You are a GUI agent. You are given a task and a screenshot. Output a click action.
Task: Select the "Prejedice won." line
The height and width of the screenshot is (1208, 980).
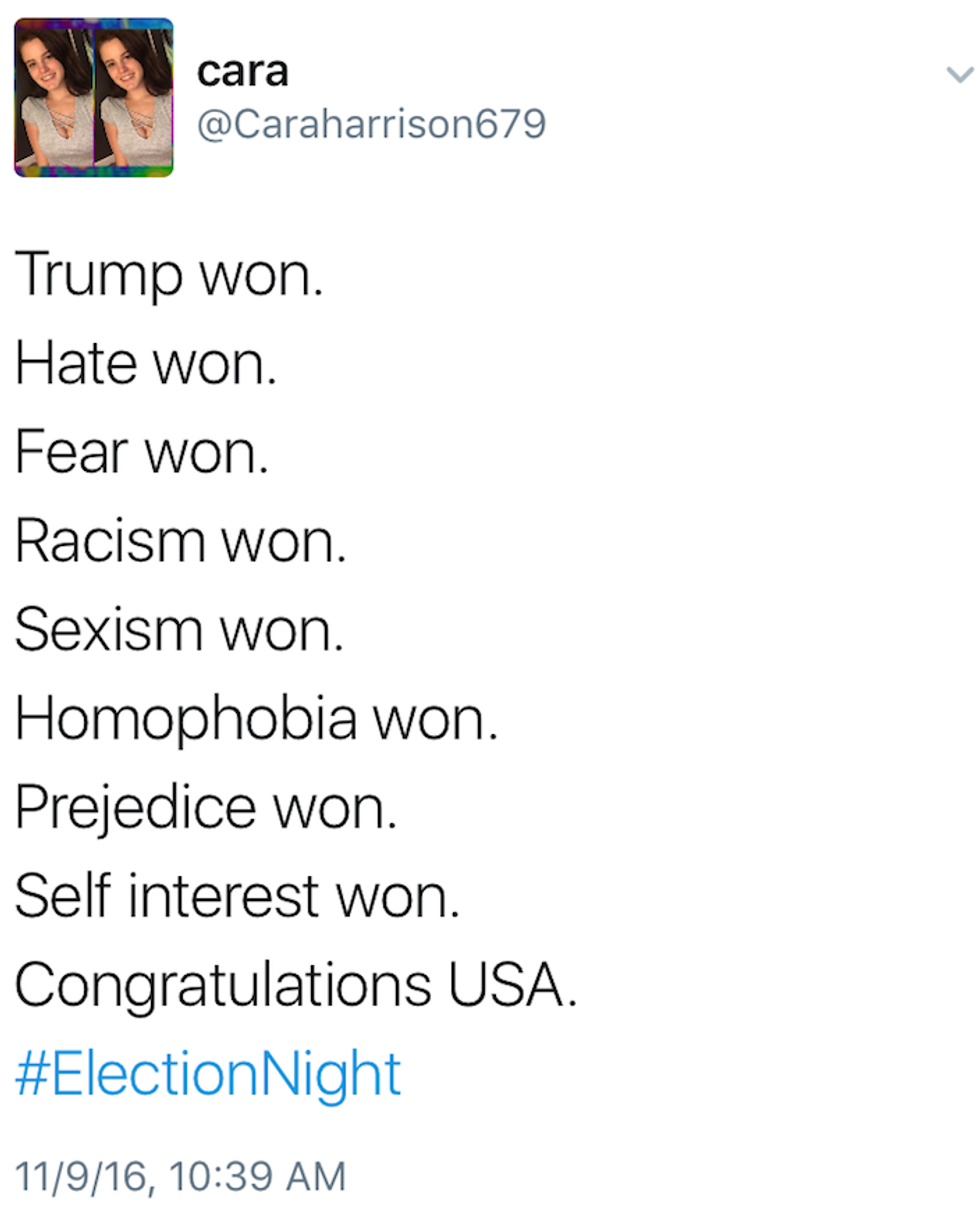pyautogui.click(x=206, y=808)
